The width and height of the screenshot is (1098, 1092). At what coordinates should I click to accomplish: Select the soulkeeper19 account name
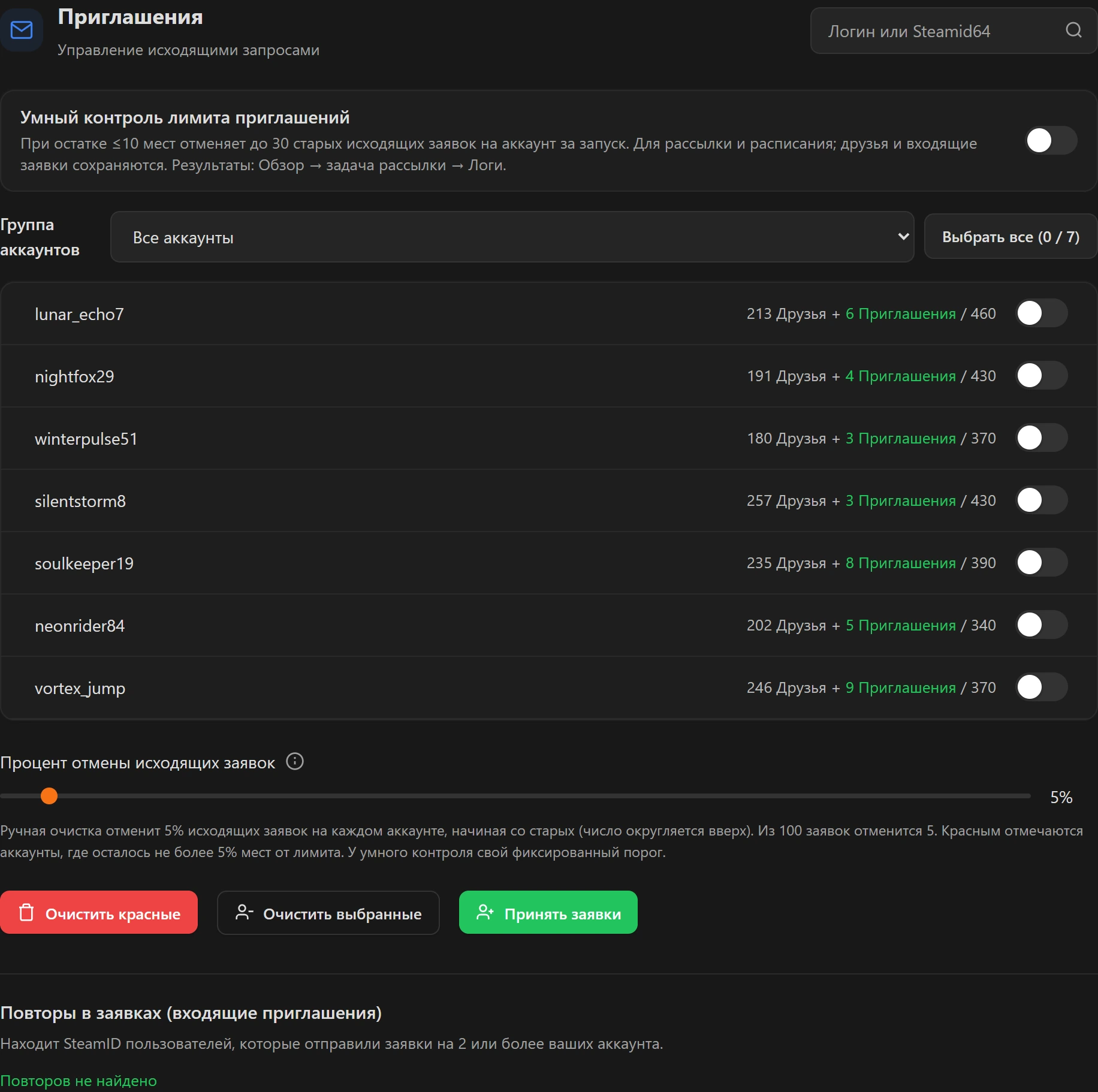[x=84, y=563]
